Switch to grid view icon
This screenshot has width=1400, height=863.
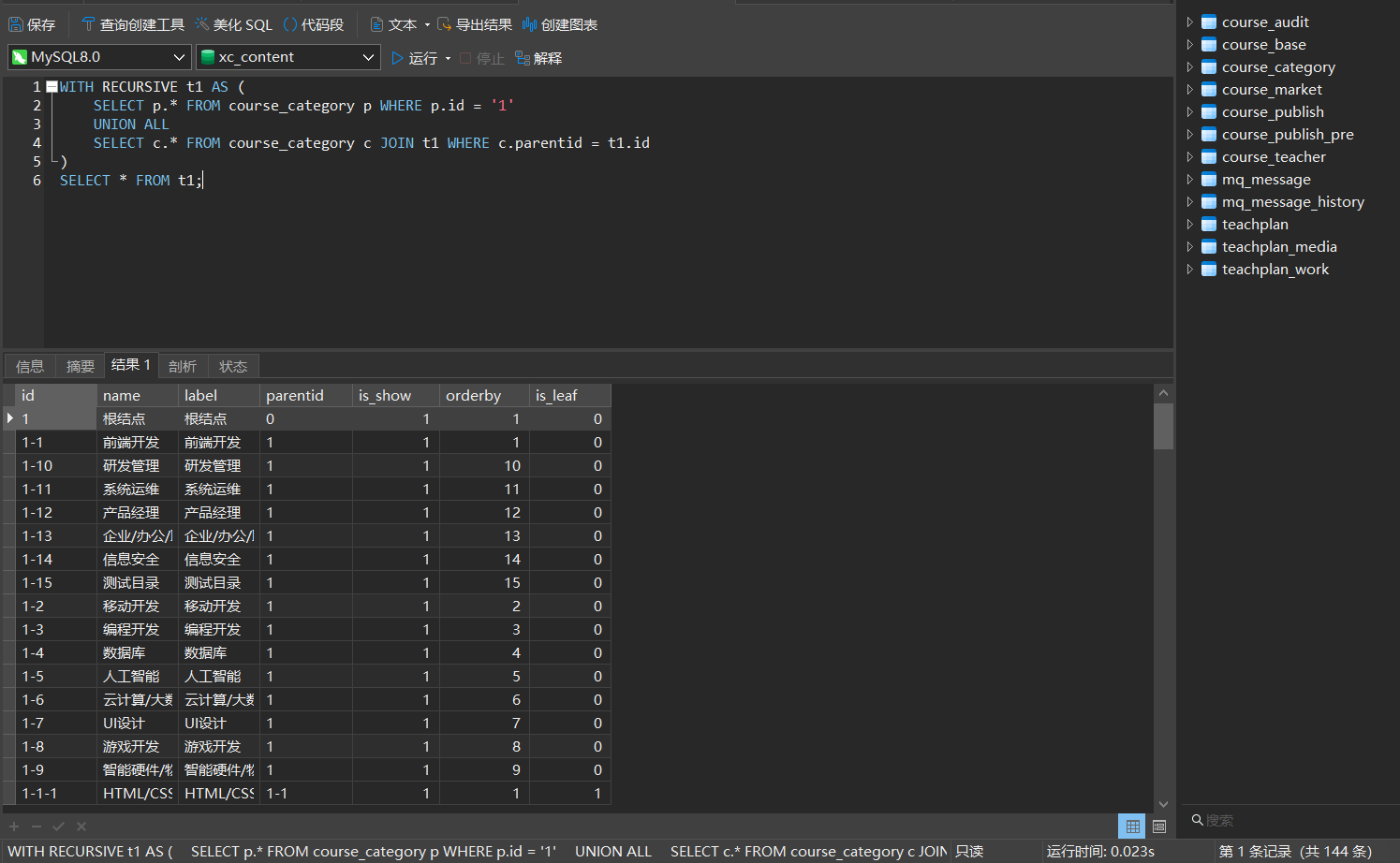click(1132, 826)
